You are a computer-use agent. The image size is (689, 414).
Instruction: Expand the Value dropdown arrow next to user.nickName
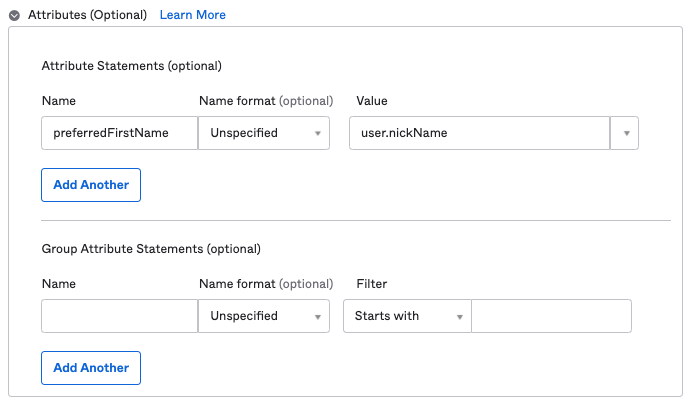click(625, 133)
